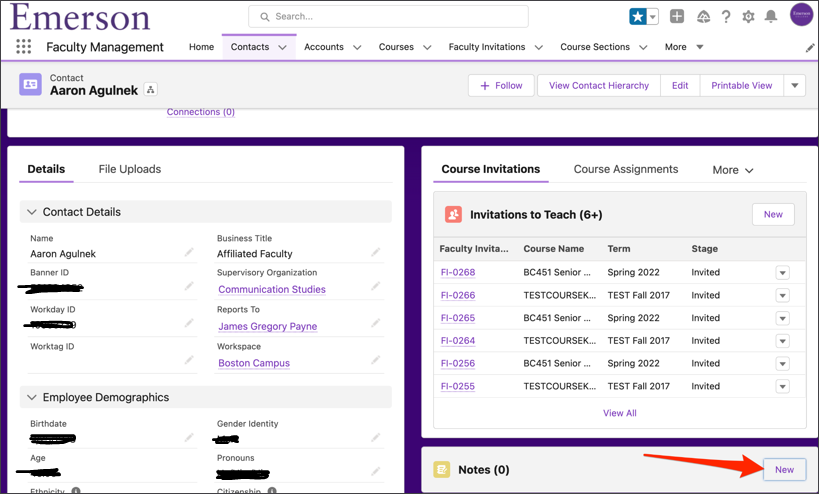
Task: Edit the Workspace pencil icon
Action: (x=376, y=360)
